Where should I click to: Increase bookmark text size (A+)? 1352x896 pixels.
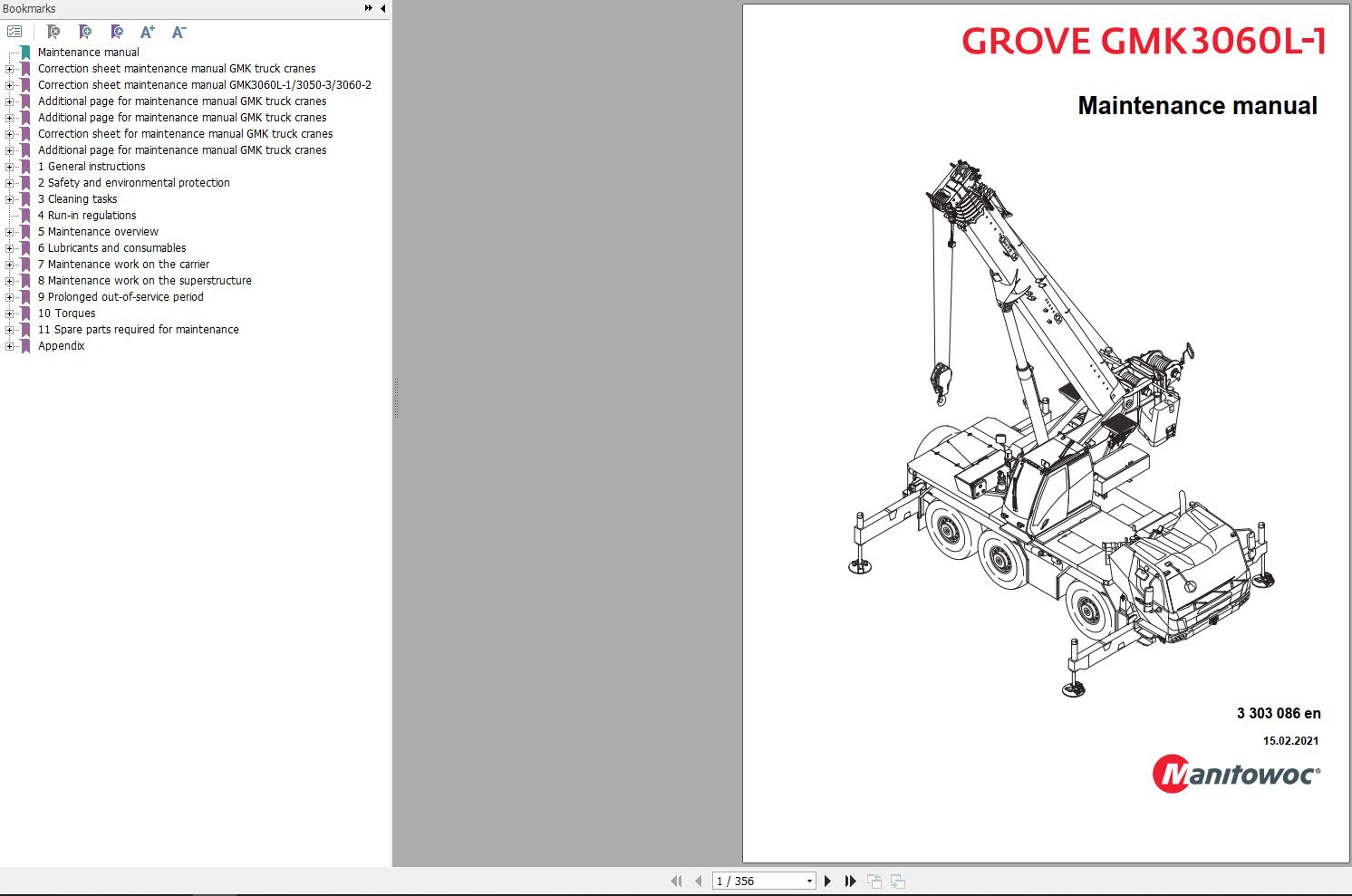(x=148, y=32)
